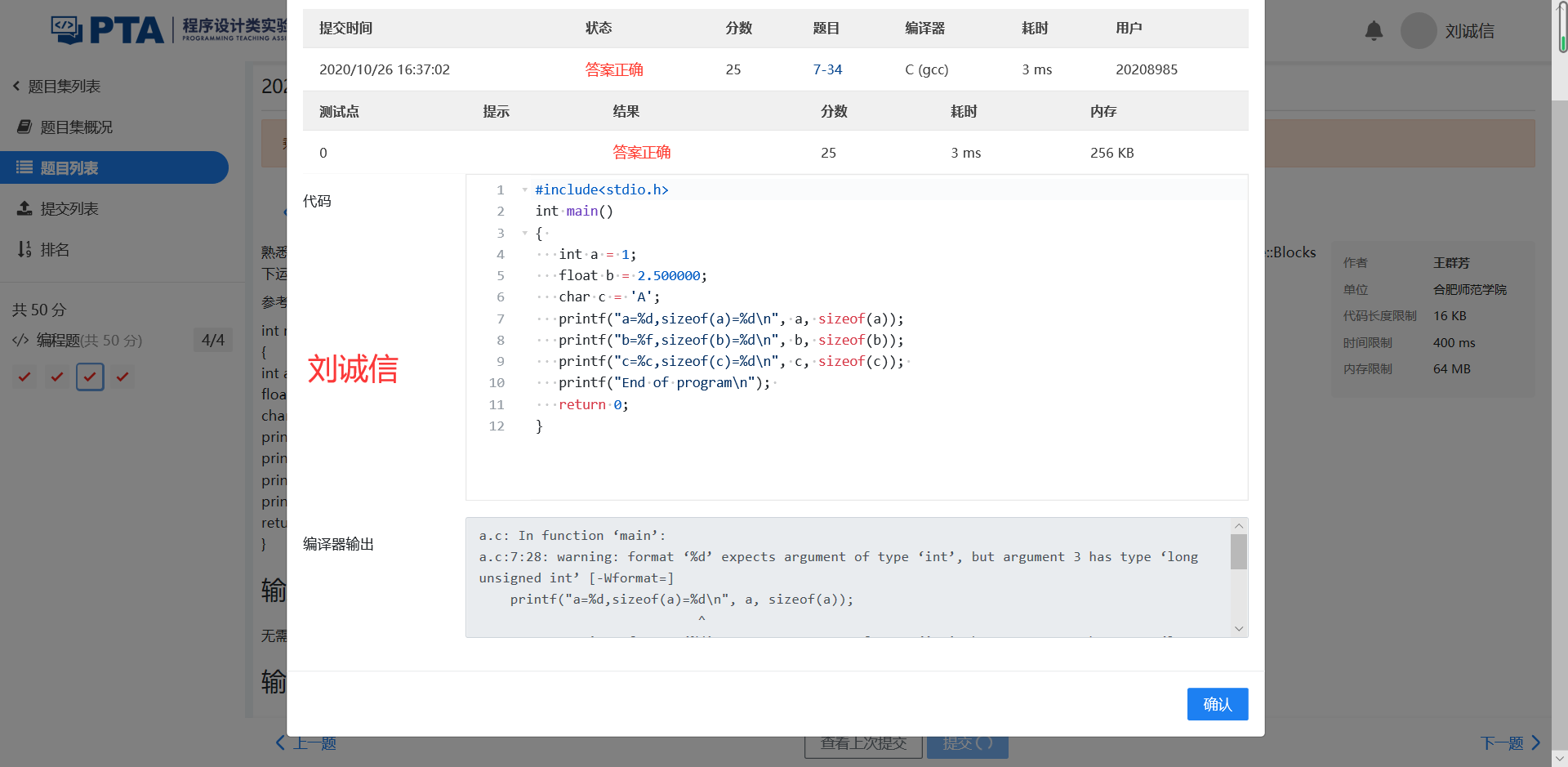Click the 提交时间 column header
The height and width of the screenshot is (767, 1568).
(346, 28)
